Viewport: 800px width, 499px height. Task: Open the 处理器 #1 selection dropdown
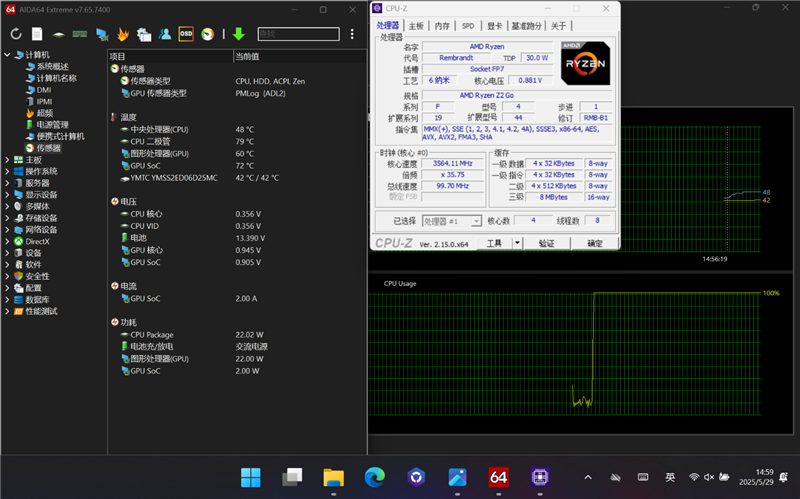coord(452,221)
